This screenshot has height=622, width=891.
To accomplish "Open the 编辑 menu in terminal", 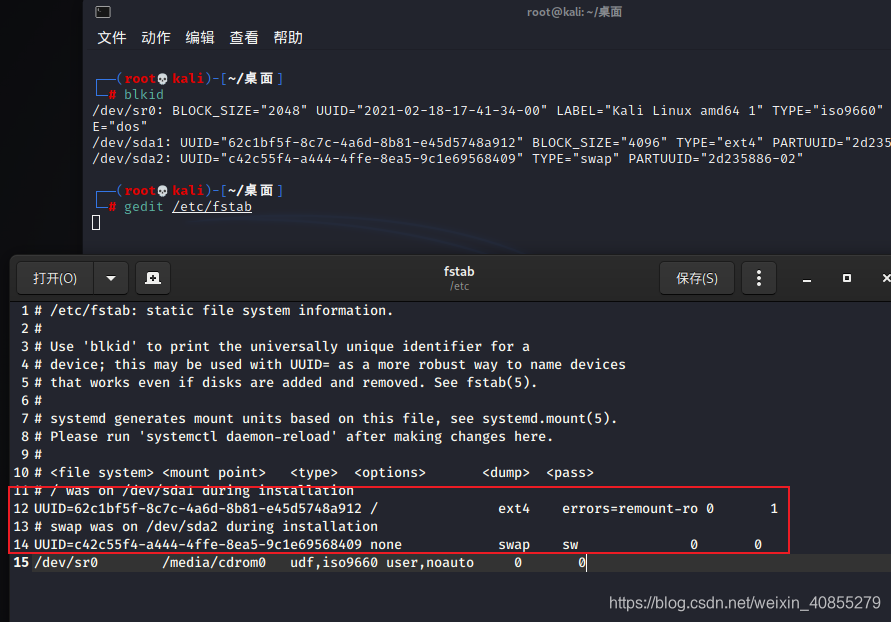I will click(x=200, y=37).
